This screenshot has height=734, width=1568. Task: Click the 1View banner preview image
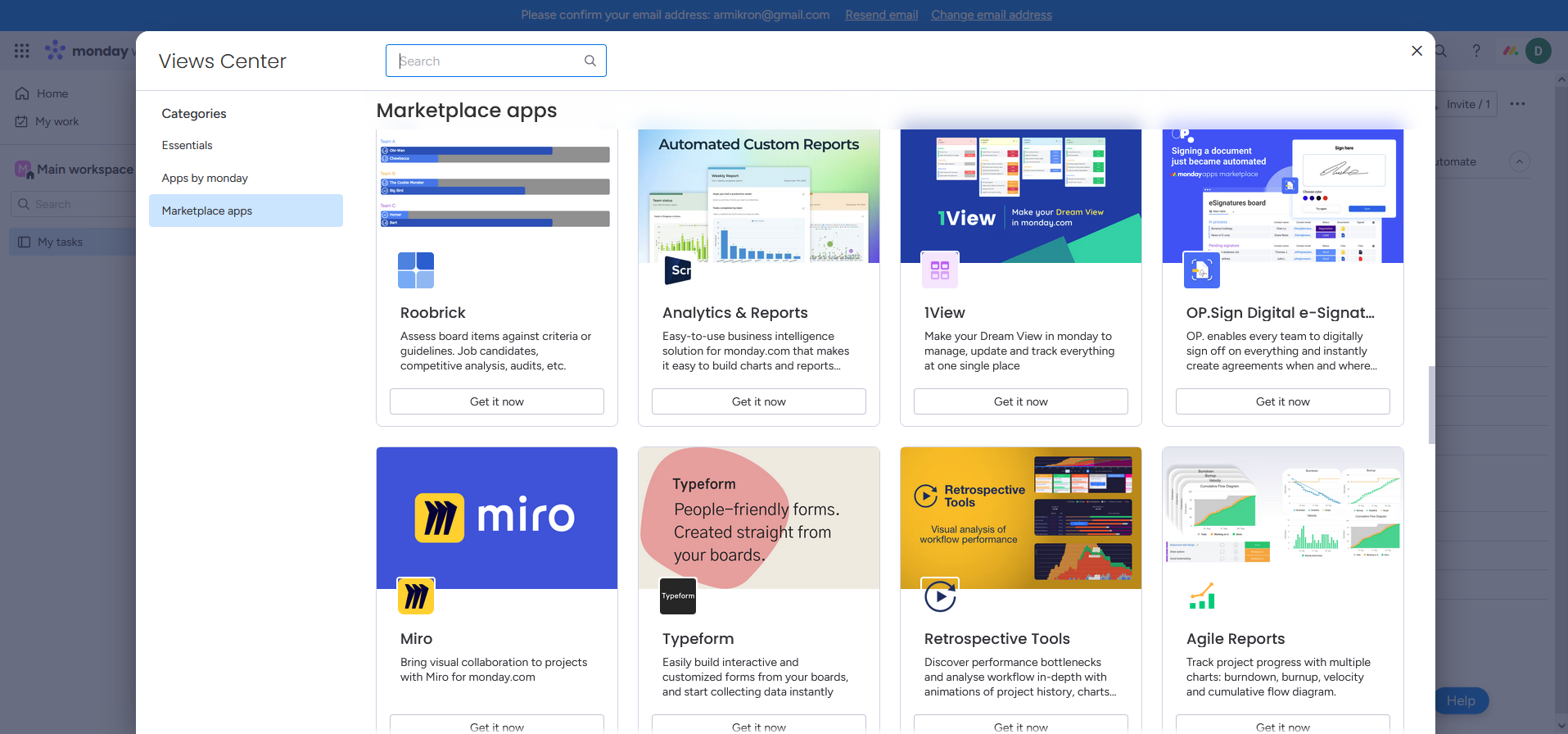[x=1021, y=196]
